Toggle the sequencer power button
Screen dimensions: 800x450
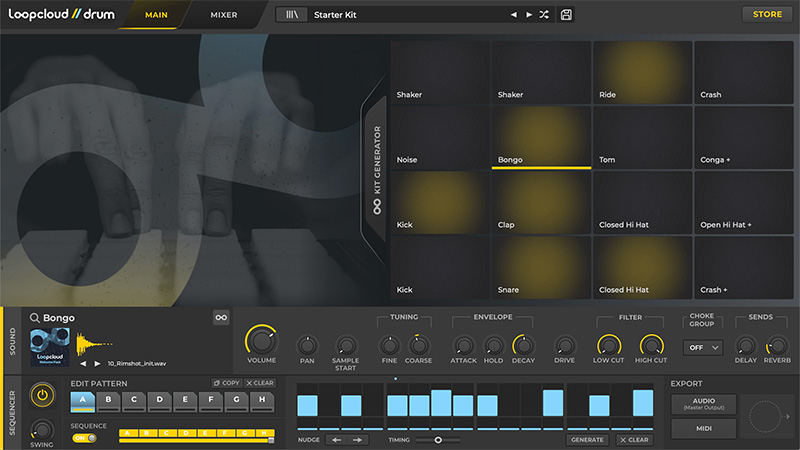pos(42,394)
